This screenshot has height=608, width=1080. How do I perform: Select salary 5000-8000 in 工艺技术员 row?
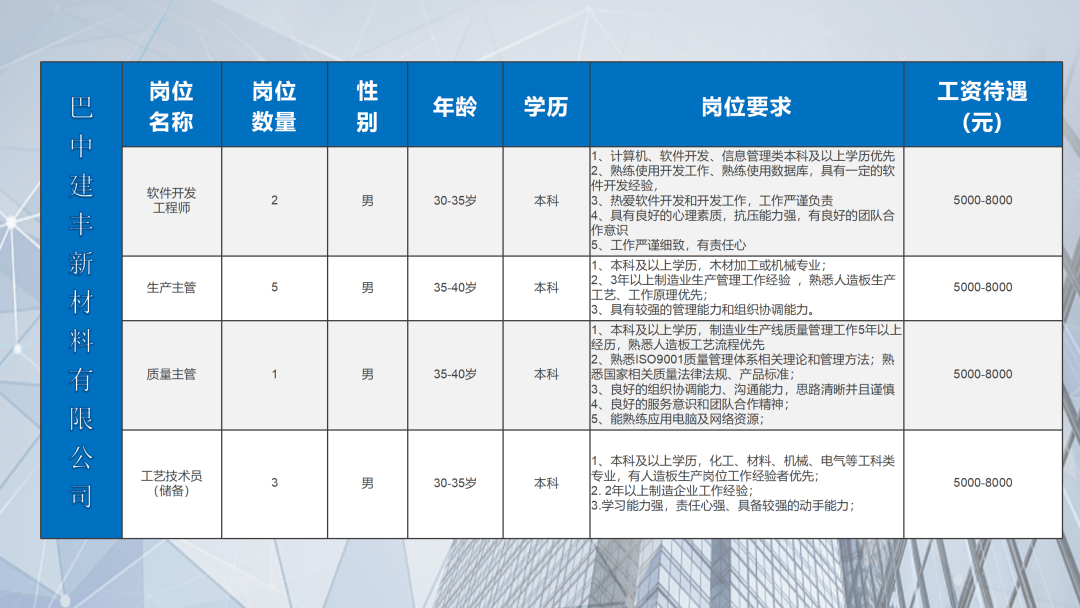pyautogui.click(x=983, y=483)
